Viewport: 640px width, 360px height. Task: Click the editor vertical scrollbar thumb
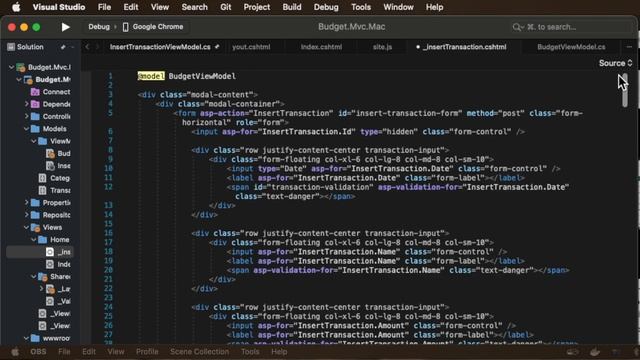click(625, 90)
